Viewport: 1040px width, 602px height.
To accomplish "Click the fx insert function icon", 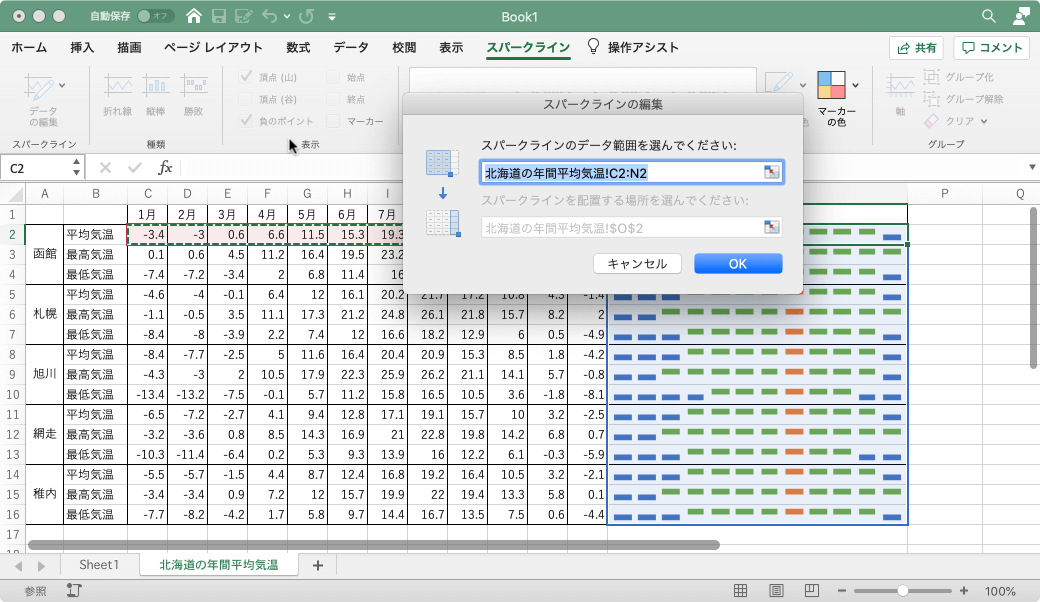I will pos(164,168).
